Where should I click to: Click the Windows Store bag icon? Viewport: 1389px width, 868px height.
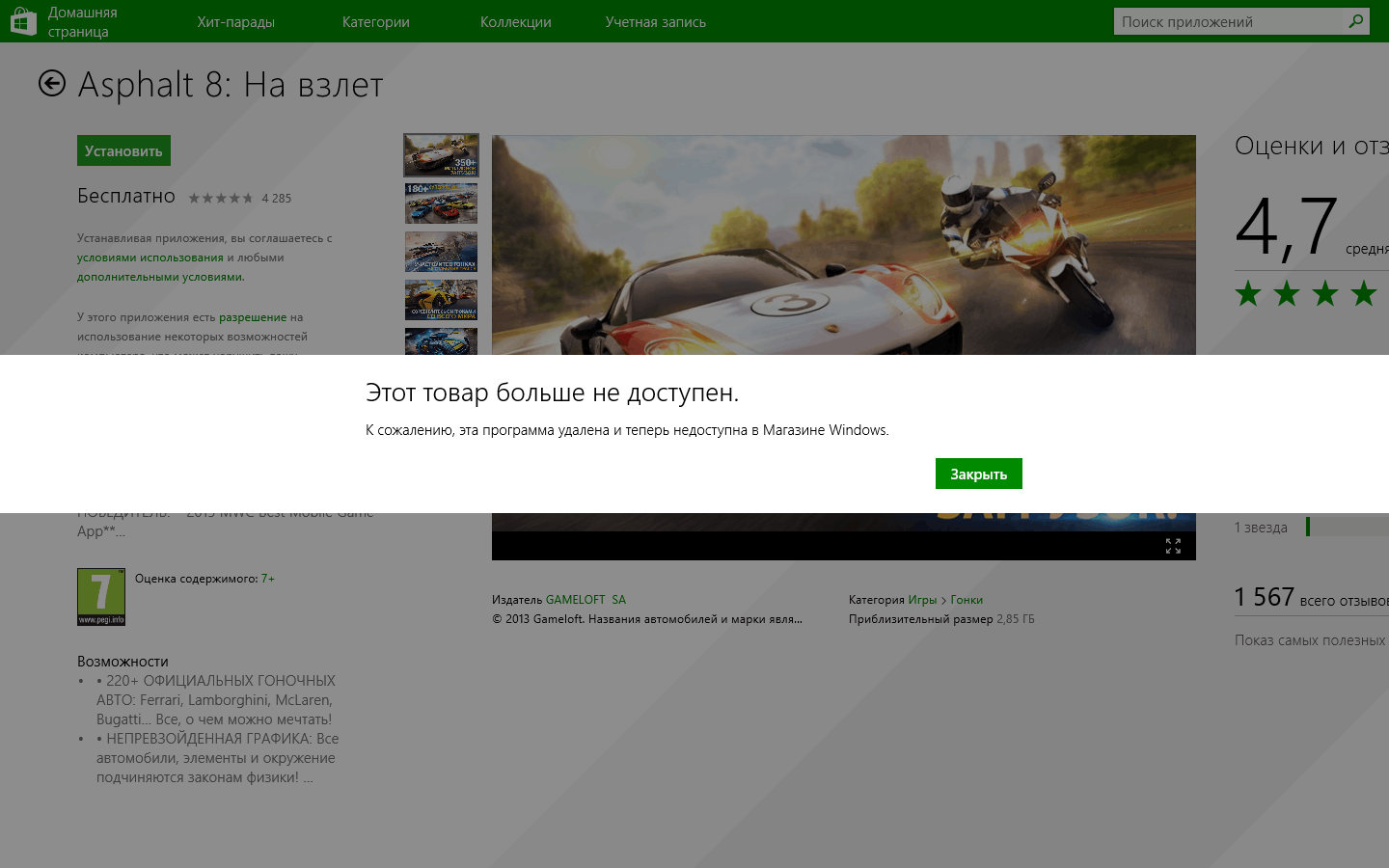point(23,21)
